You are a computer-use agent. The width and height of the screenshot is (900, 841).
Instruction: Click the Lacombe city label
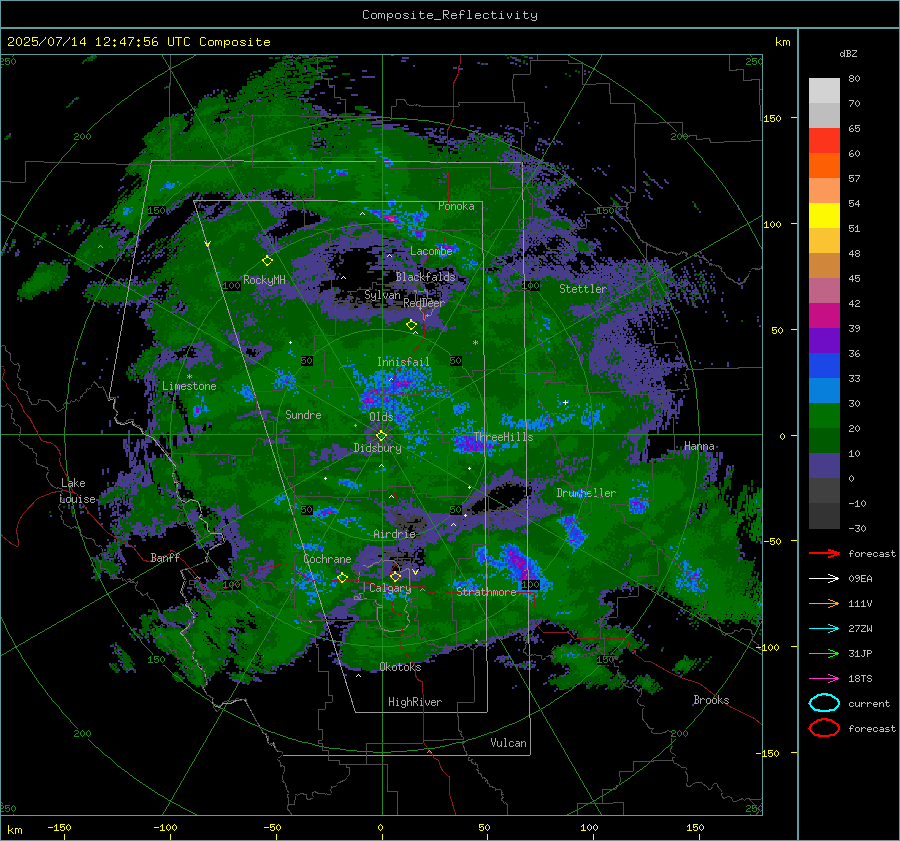431,251
